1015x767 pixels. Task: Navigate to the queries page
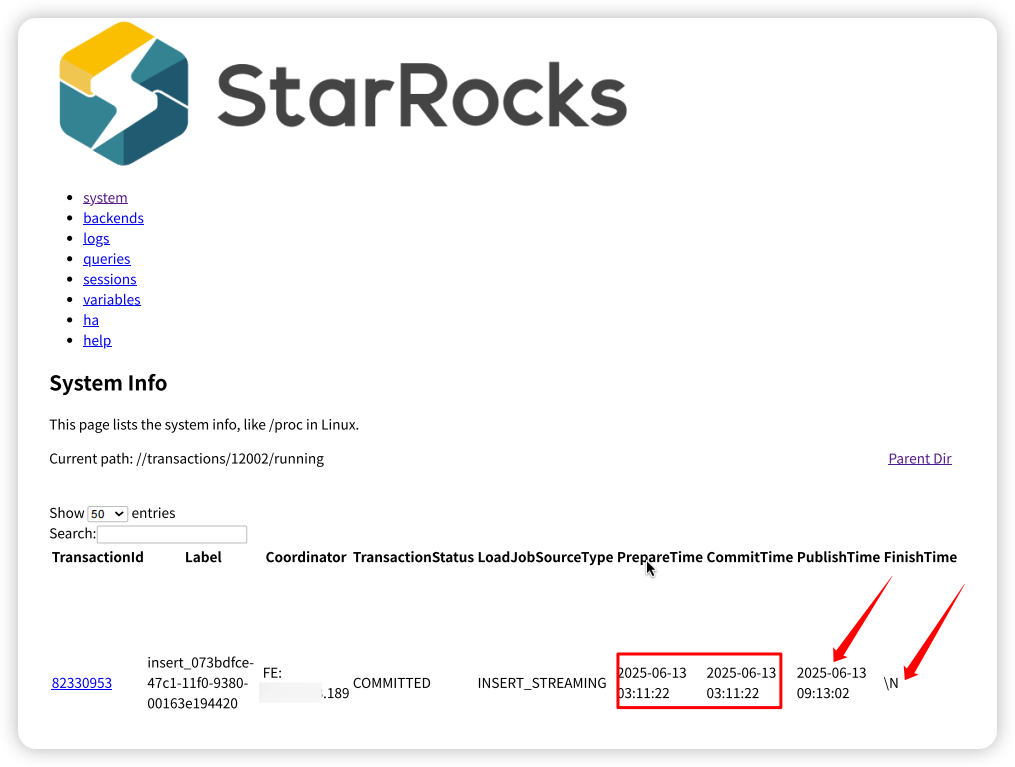click(x=107, y=259)
